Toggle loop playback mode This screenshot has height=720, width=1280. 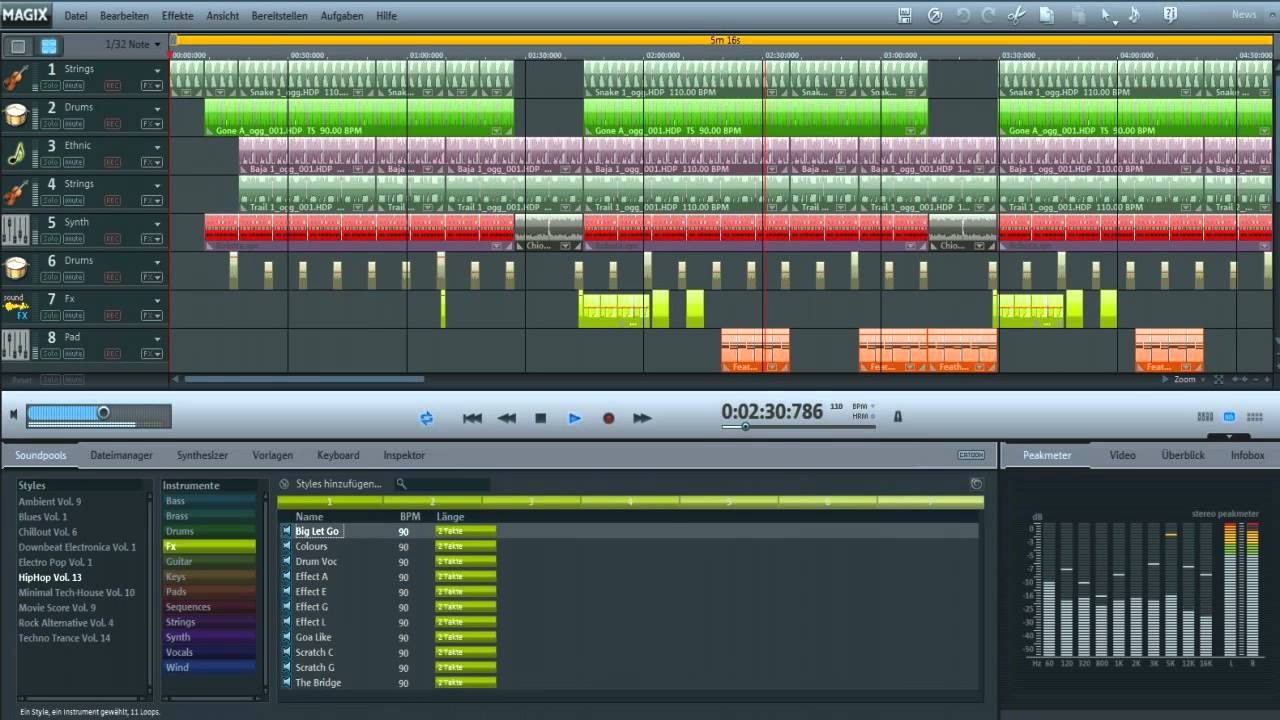427,418
